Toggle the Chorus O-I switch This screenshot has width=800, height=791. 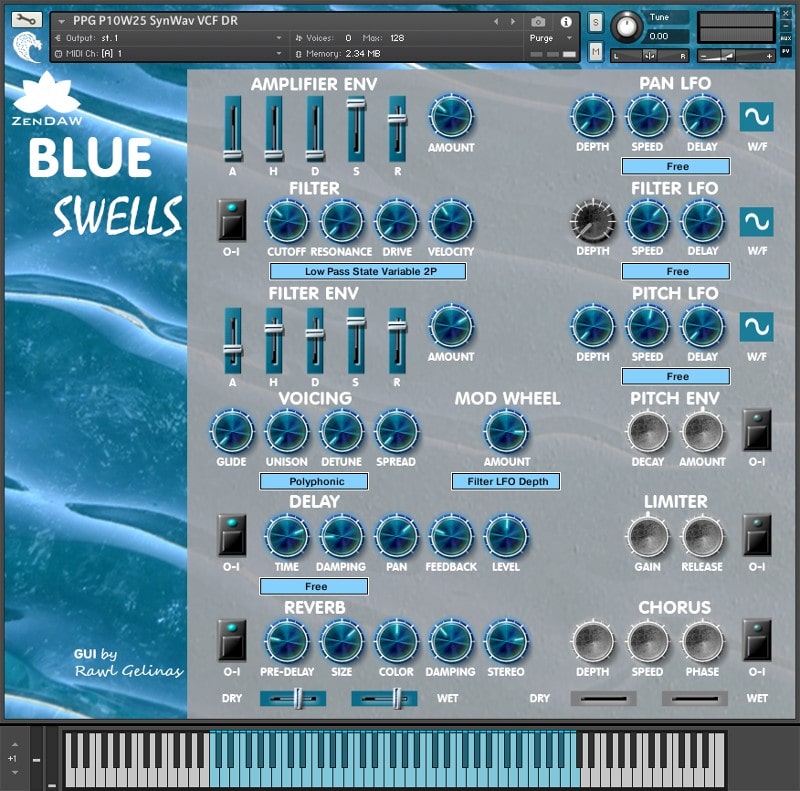(x=757, y=640)
